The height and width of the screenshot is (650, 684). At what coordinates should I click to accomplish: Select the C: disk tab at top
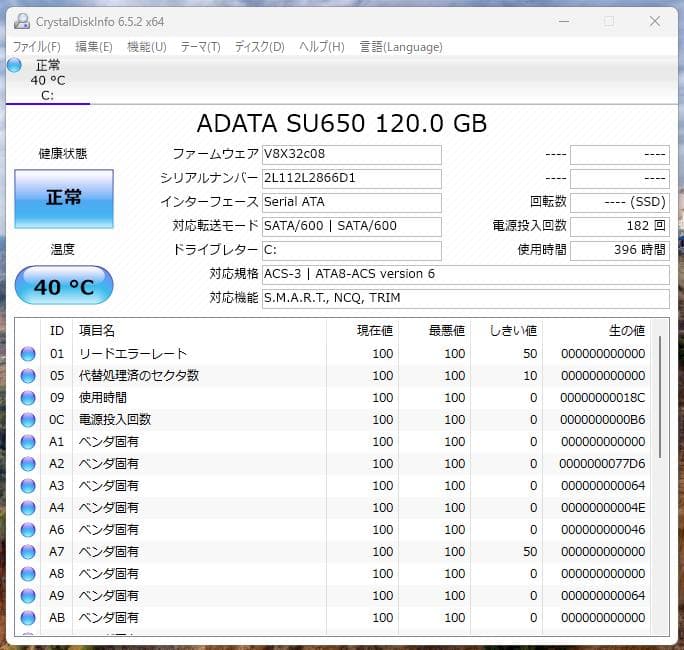point(48,81)
